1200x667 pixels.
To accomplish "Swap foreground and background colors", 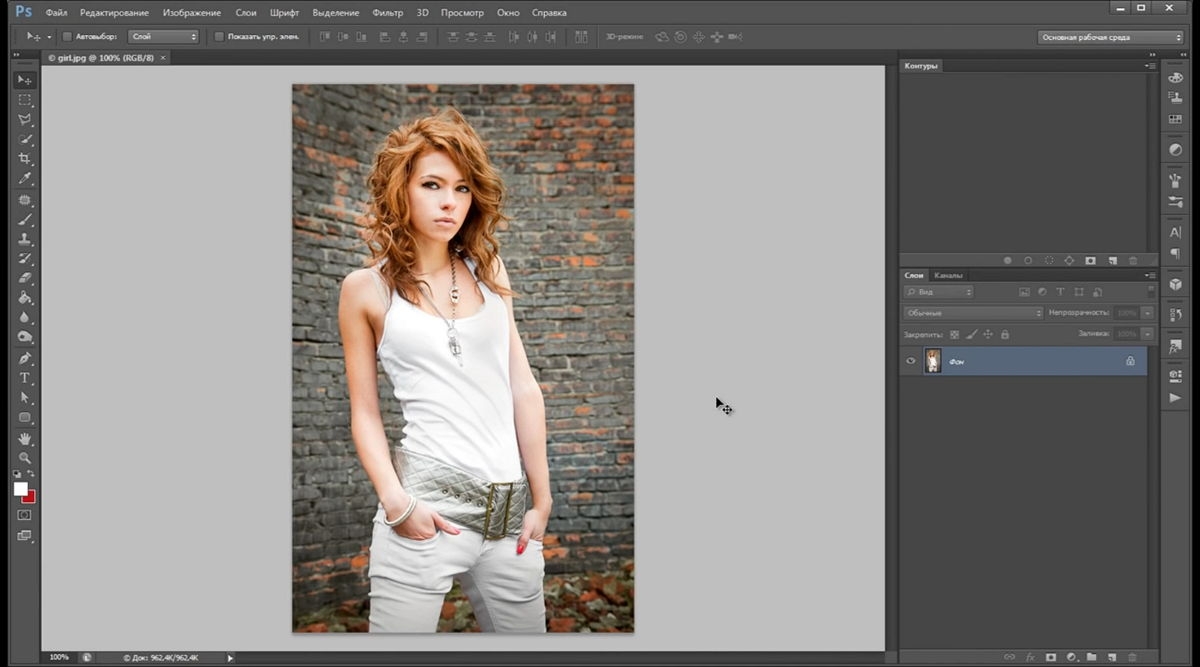I will click(31, 474).
